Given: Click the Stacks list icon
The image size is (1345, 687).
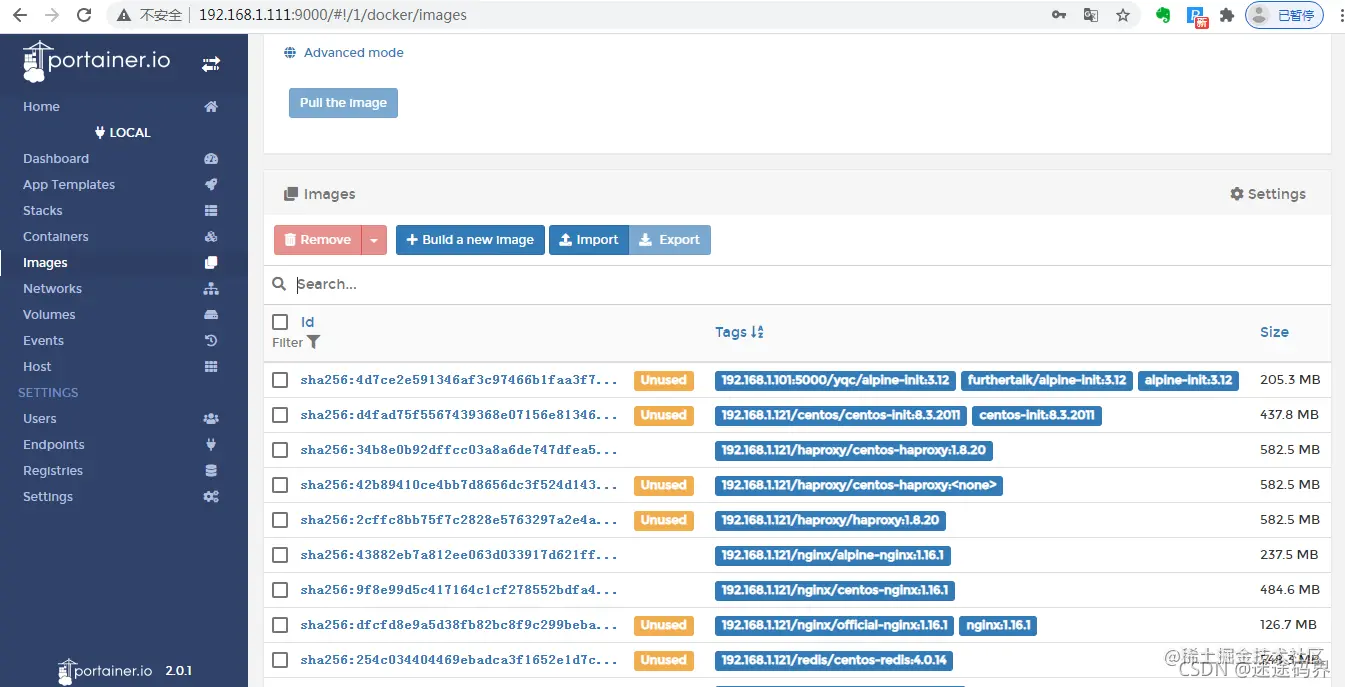Looking at the screenshot, I should [211, 211].
